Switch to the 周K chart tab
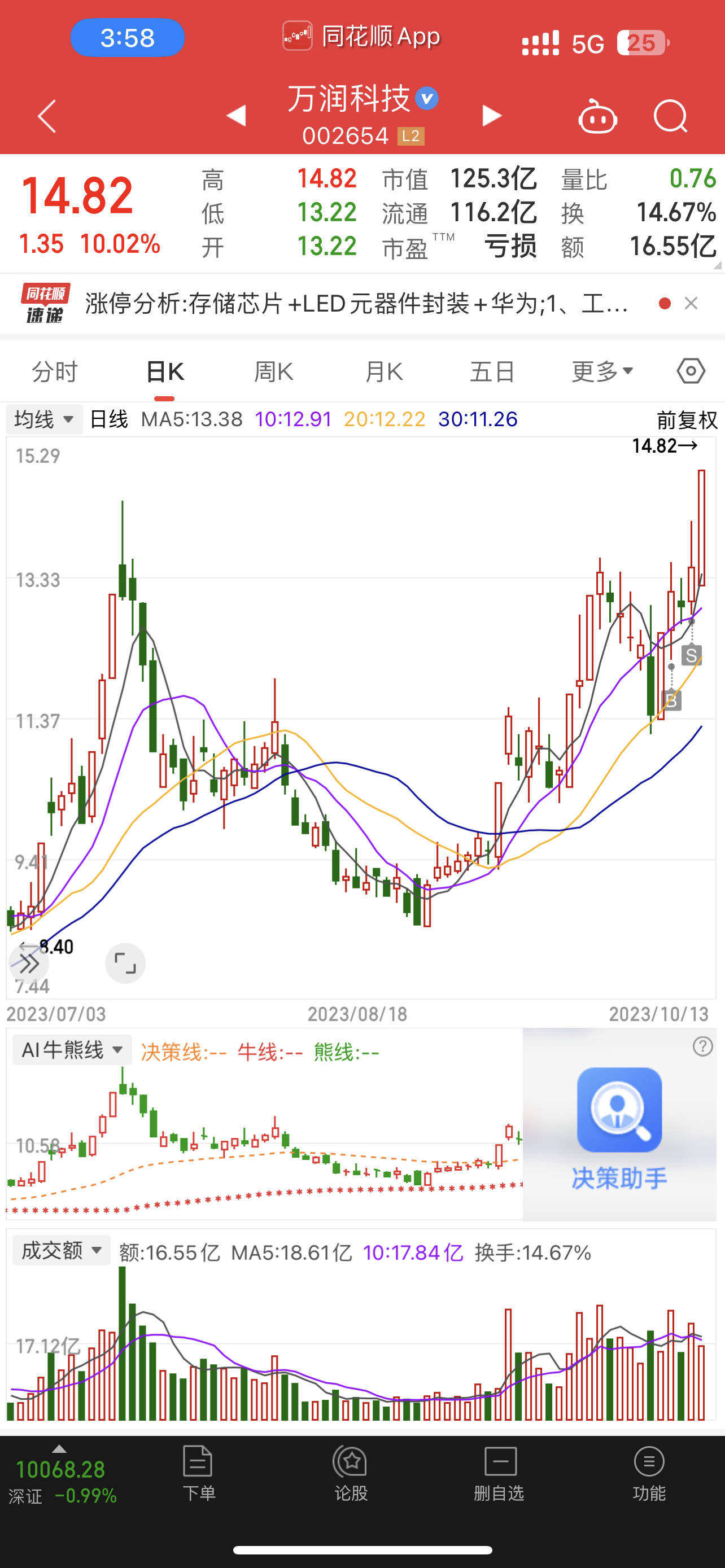The width and height of the screenshot is (725, 1568). click(274, 371)
